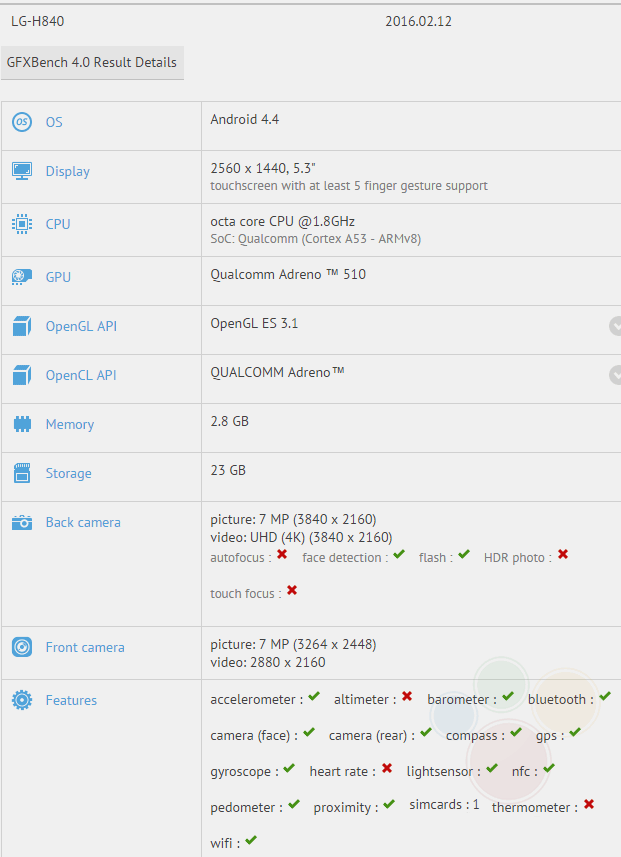Click the altimeter red cross
621x857 pixels.
[x=407, y=696]
